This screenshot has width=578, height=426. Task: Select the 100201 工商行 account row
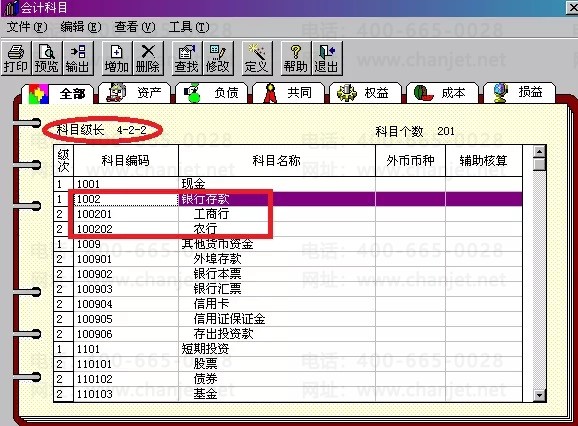288,214
